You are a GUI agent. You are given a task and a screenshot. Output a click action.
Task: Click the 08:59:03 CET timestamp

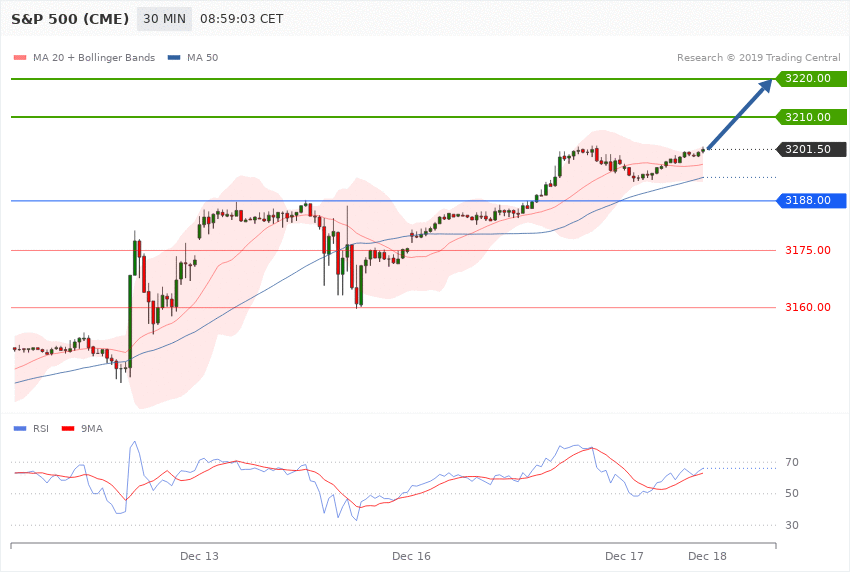[x=241, y=19]
